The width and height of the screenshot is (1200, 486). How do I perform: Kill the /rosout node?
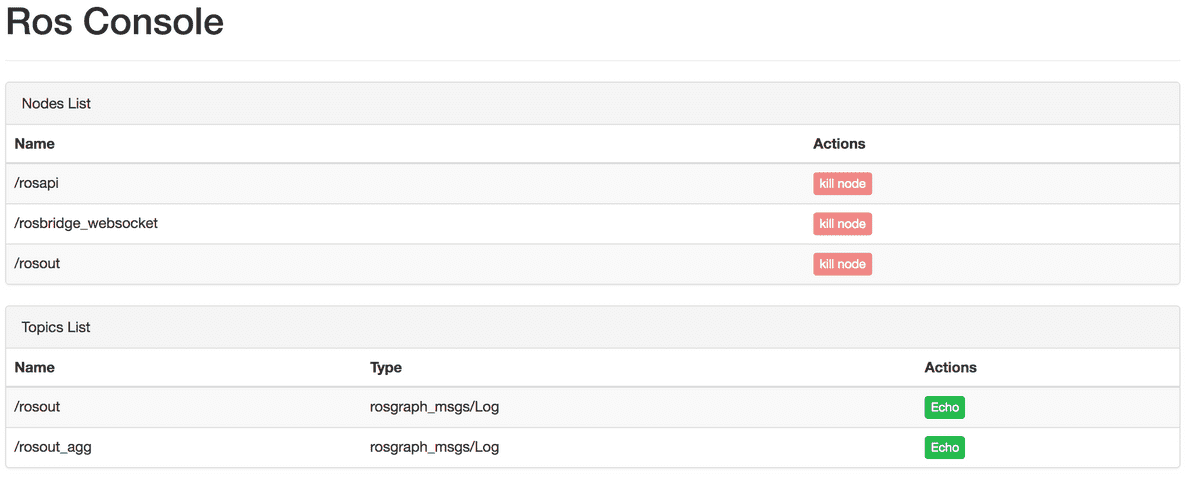coord(842,264)
